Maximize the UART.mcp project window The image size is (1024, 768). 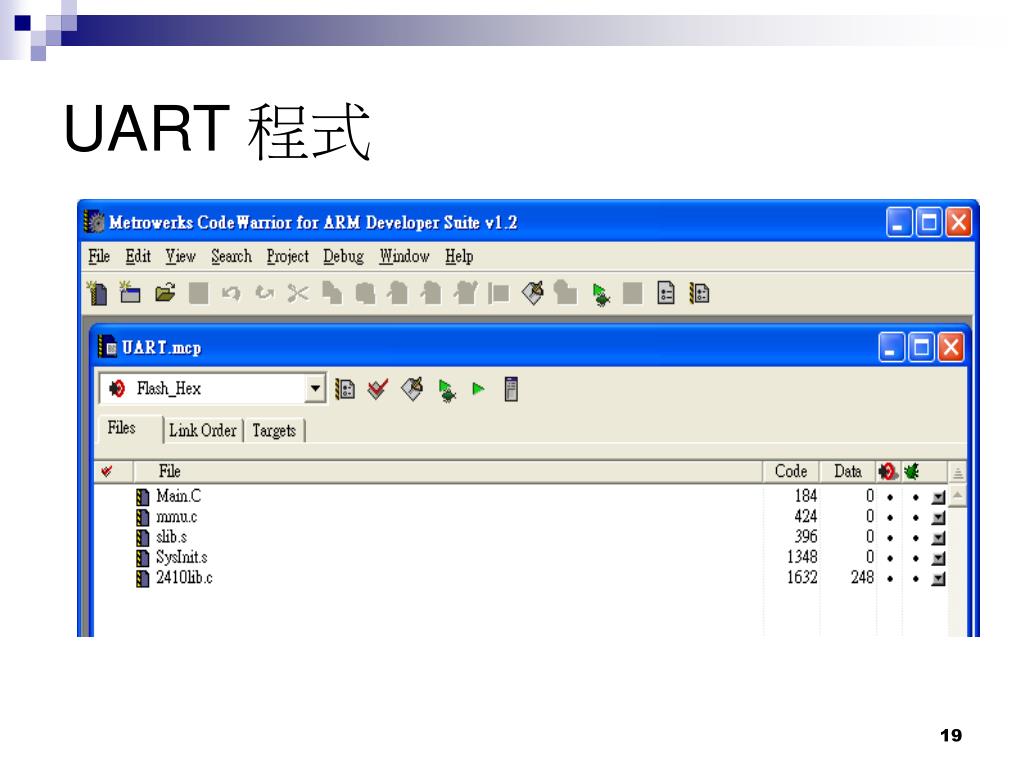921,347
